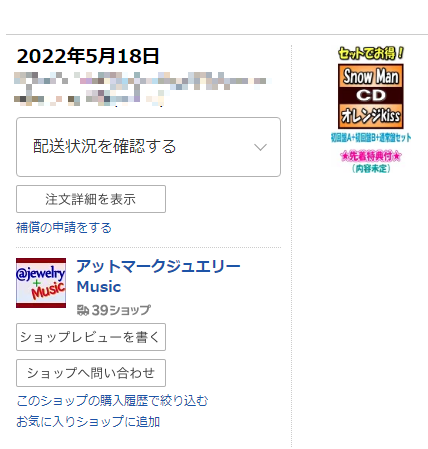Image resolution: width=428 pixels, height=449 pixels.
Task: Filter with このショップの購入履歴で絞り込む link
Action: (x=112, y=401)
